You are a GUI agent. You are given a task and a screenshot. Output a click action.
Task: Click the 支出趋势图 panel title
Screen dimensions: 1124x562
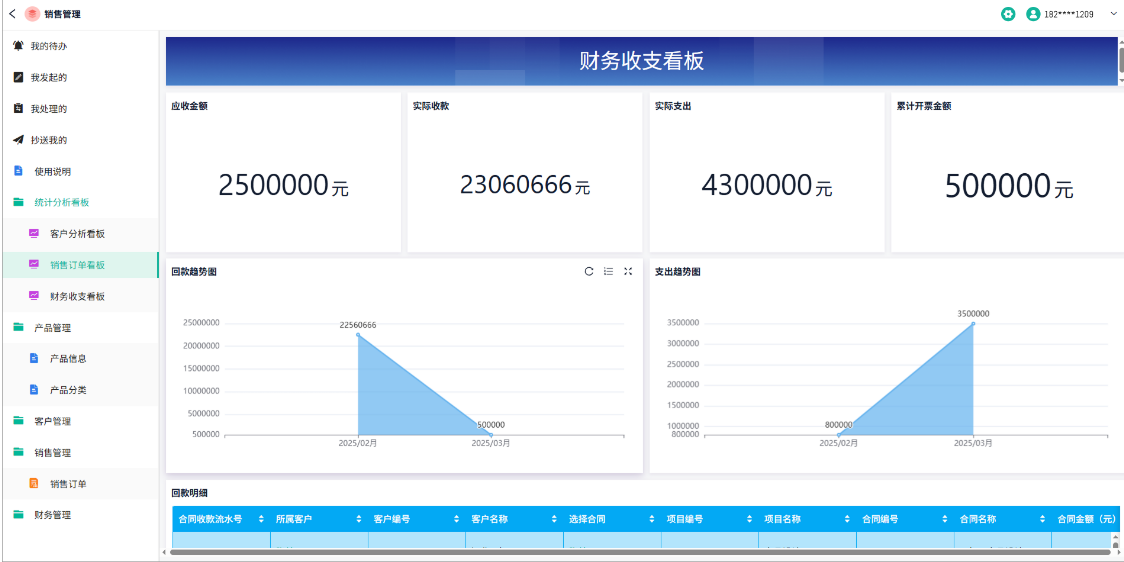pyautogui.click(x=677, y=272)
